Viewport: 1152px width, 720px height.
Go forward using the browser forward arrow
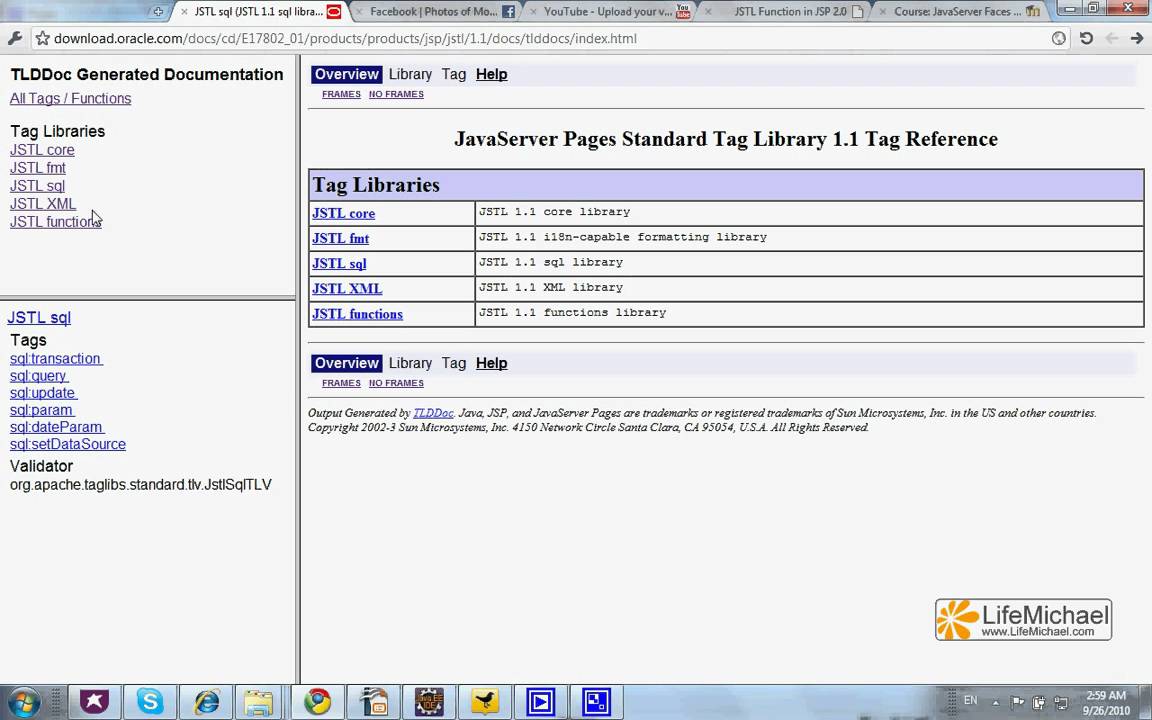[x=1137, y=38]
